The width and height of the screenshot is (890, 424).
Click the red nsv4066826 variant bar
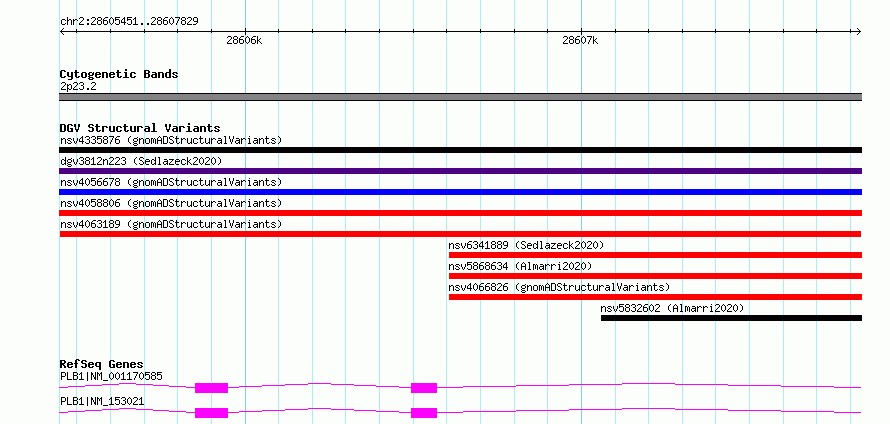(656, 297)
